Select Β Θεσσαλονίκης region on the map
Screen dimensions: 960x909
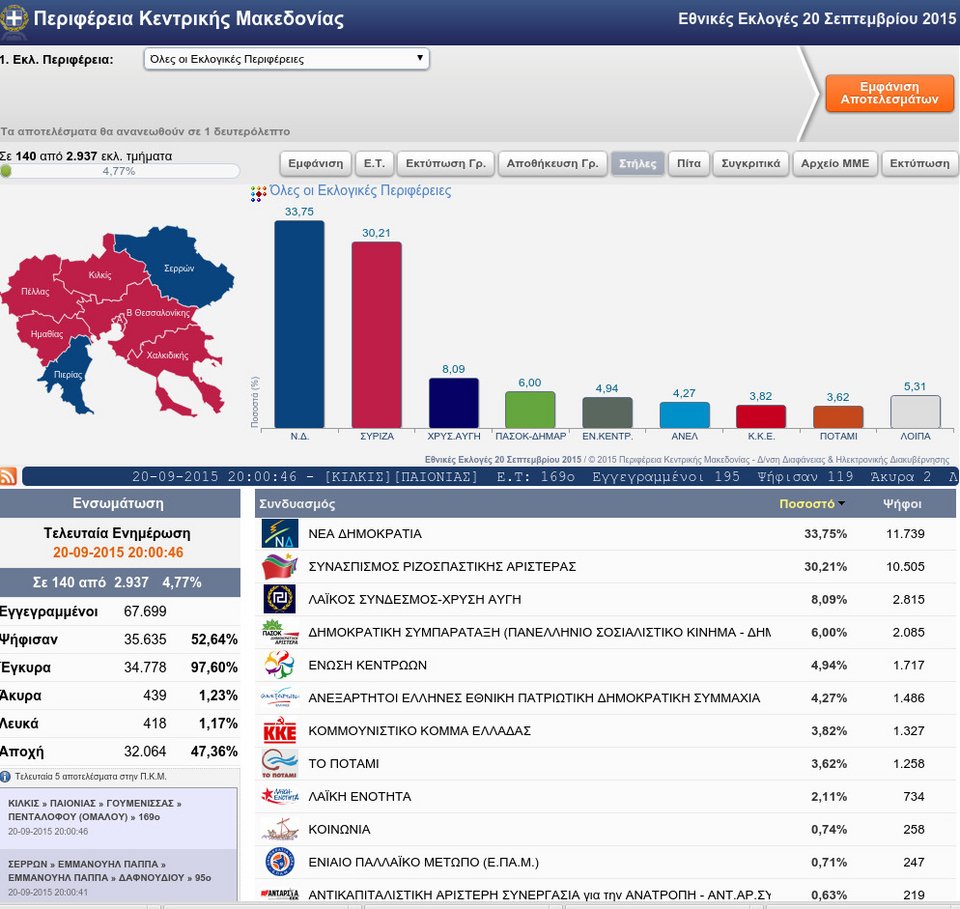[157, 313]
